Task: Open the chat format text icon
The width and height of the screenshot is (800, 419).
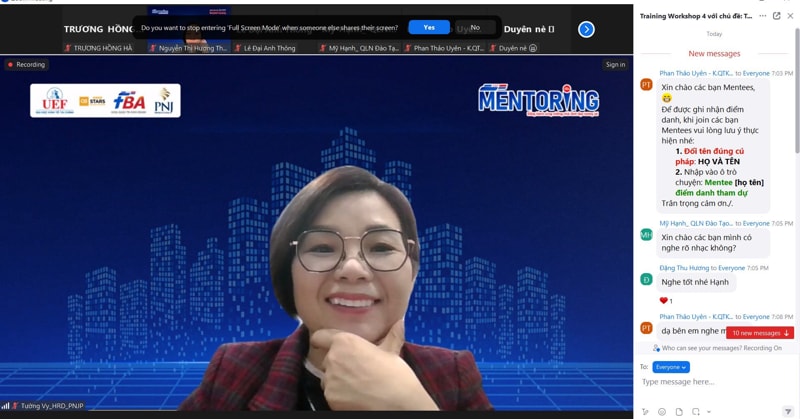Action: 645,411
